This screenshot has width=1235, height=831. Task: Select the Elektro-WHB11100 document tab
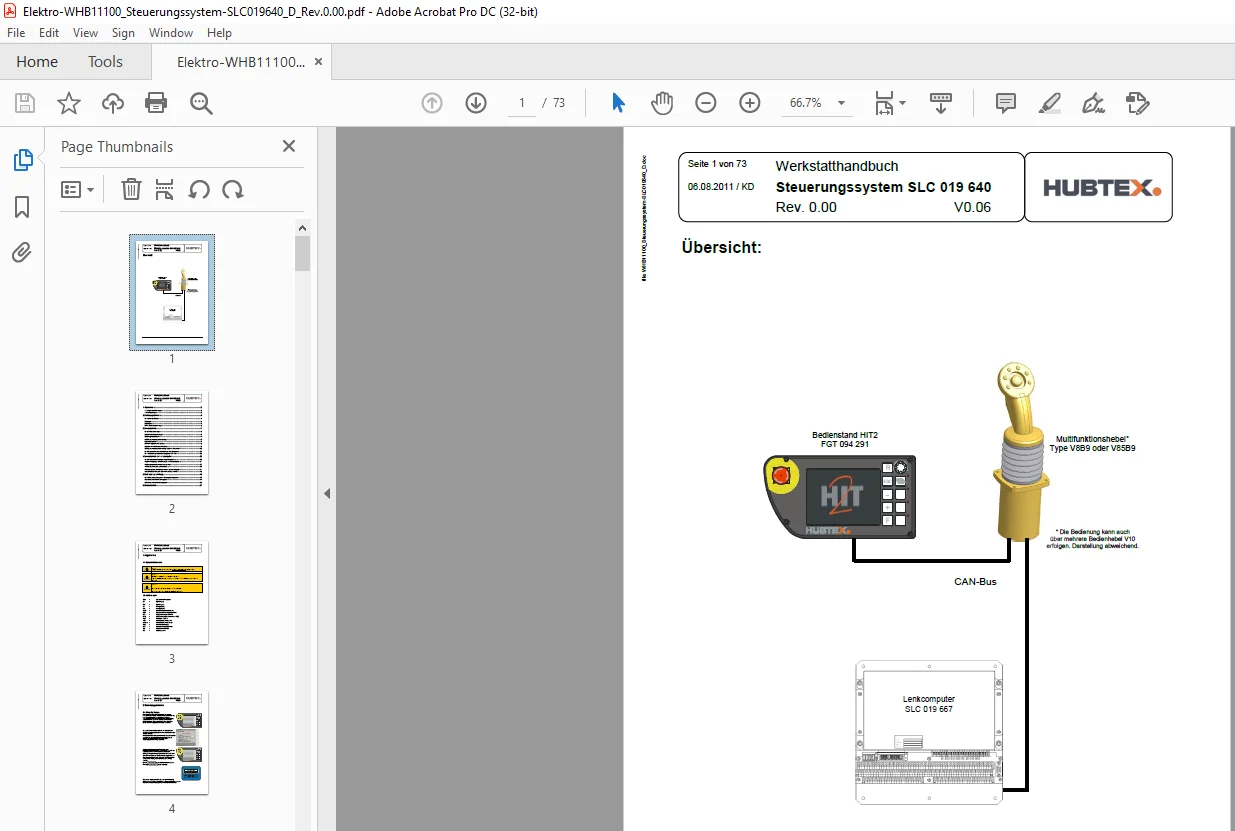[x=241, y=62]
